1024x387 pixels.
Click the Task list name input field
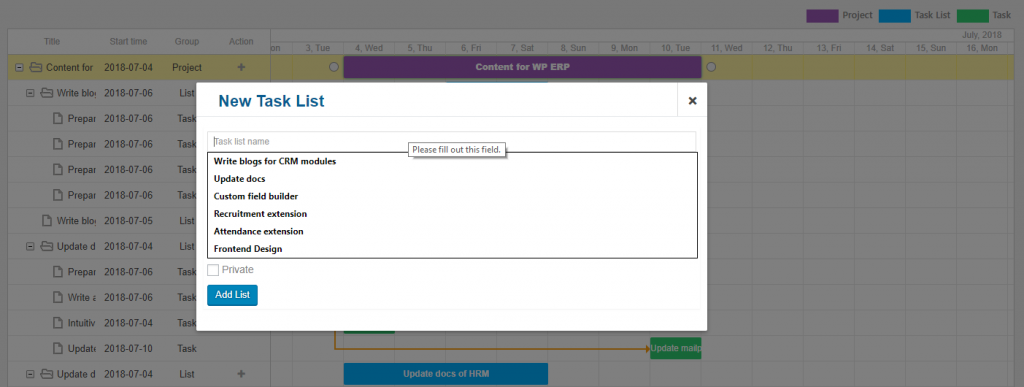click(x=451, y=142)
